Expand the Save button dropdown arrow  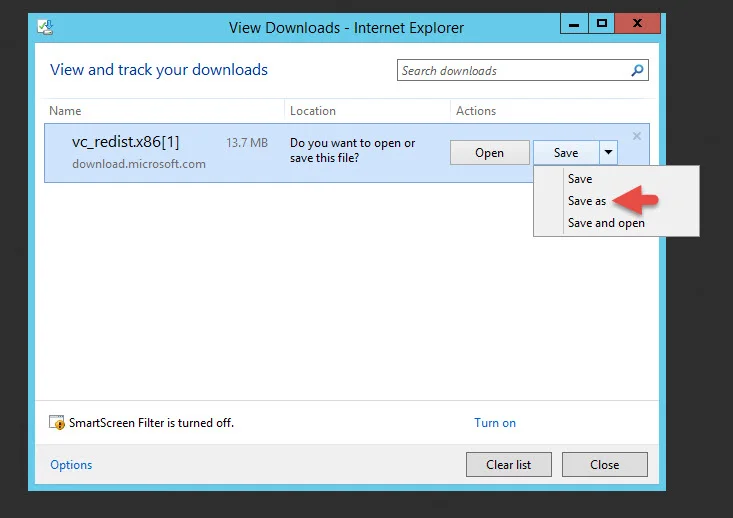tap(608, 152)
